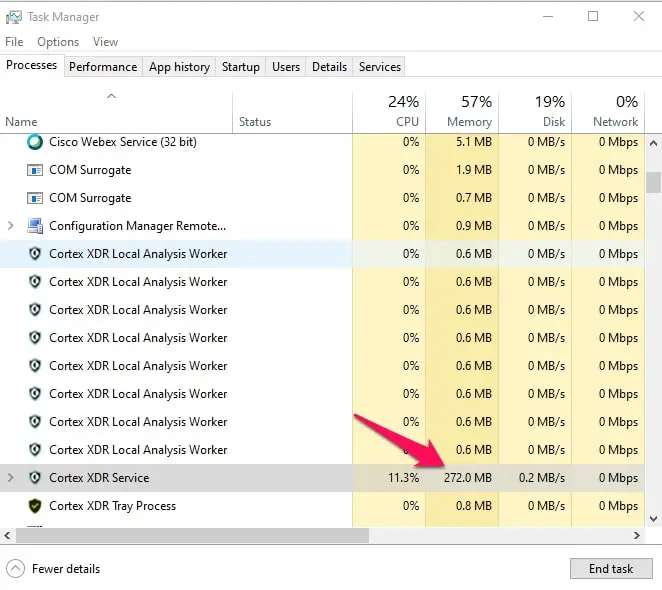Click the Fewer details link
The height and width of the screenshot is (590, 662).
66,569
